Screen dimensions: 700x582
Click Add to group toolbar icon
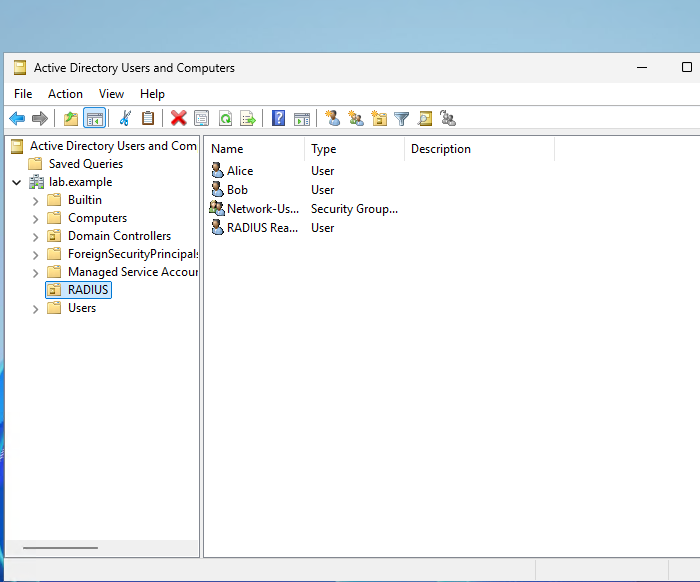448,118
